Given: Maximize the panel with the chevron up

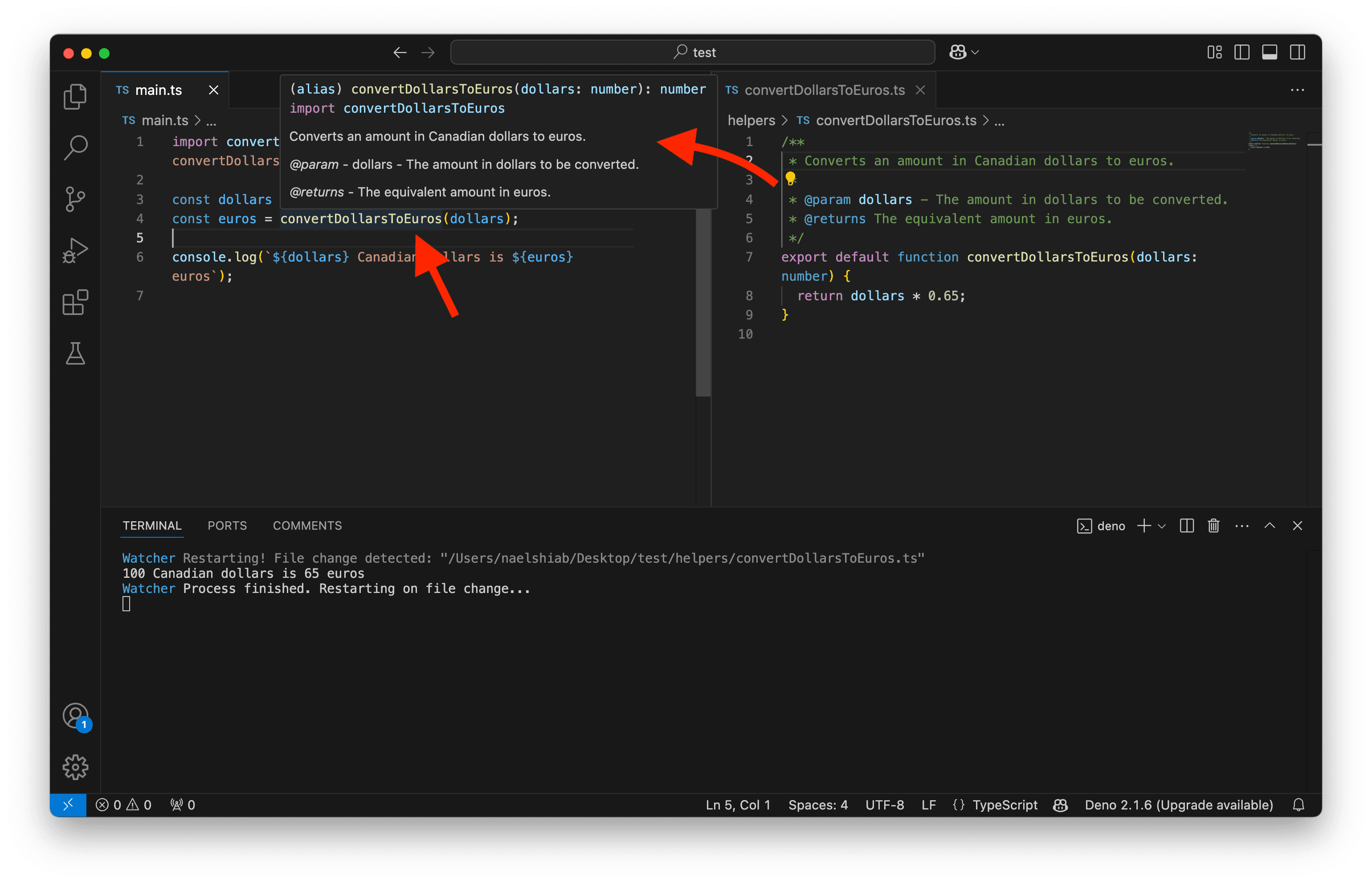Looking at the screenshot, I should coord(1270,526).
